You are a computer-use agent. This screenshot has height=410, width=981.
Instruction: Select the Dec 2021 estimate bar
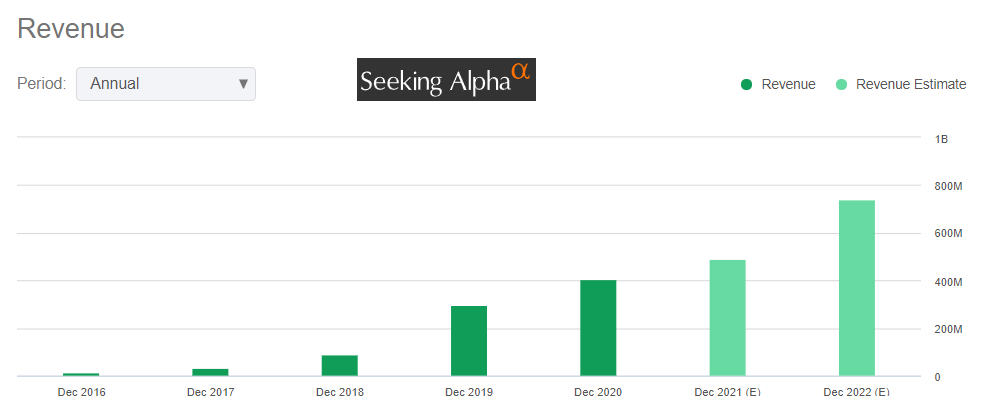[x=727, y=318]
